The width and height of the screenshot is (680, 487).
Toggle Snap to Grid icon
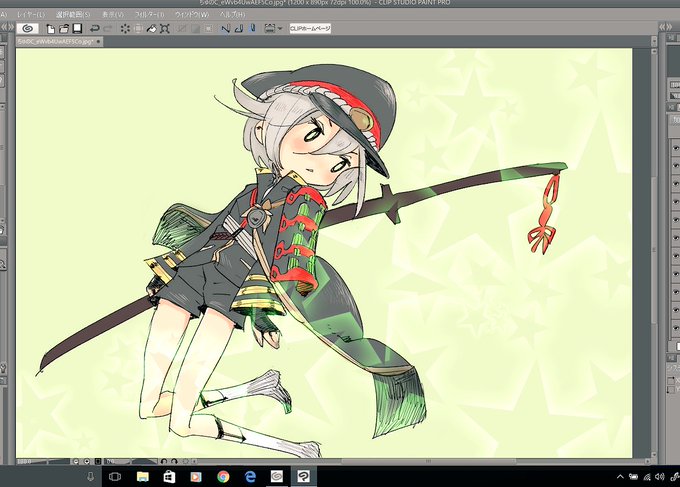click(x=253, y=29)
